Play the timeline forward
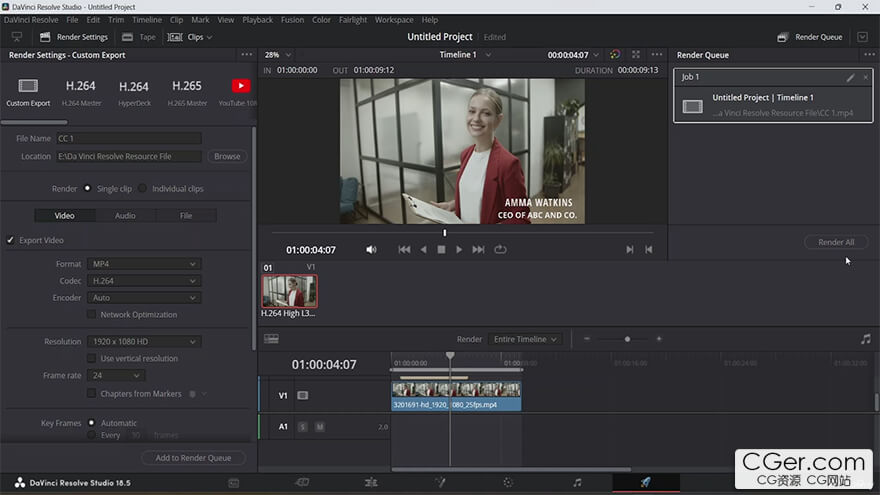Viewport: 880px width, 495px height. coord(459,249)
